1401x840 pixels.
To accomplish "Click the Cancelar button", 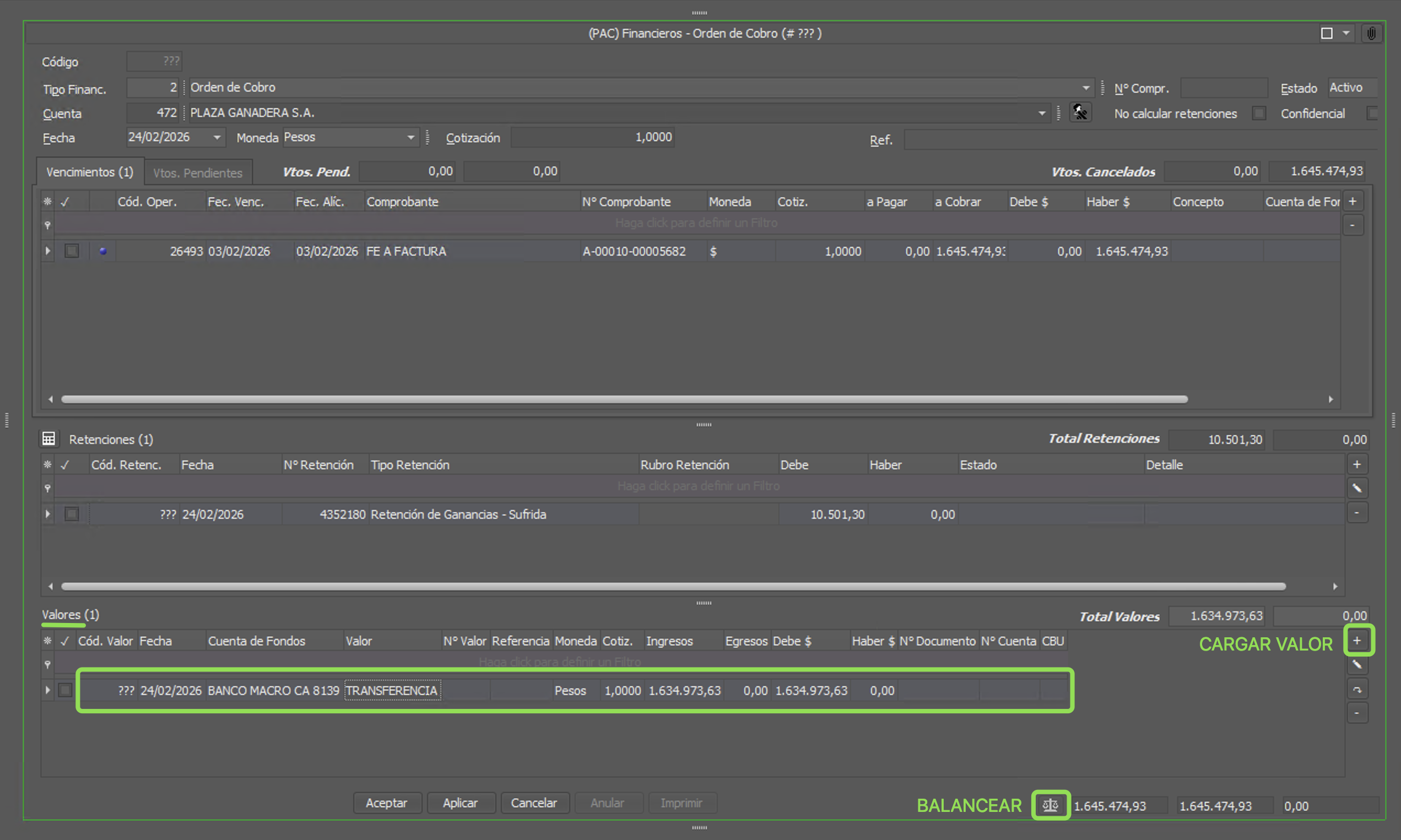I will 534,803.
